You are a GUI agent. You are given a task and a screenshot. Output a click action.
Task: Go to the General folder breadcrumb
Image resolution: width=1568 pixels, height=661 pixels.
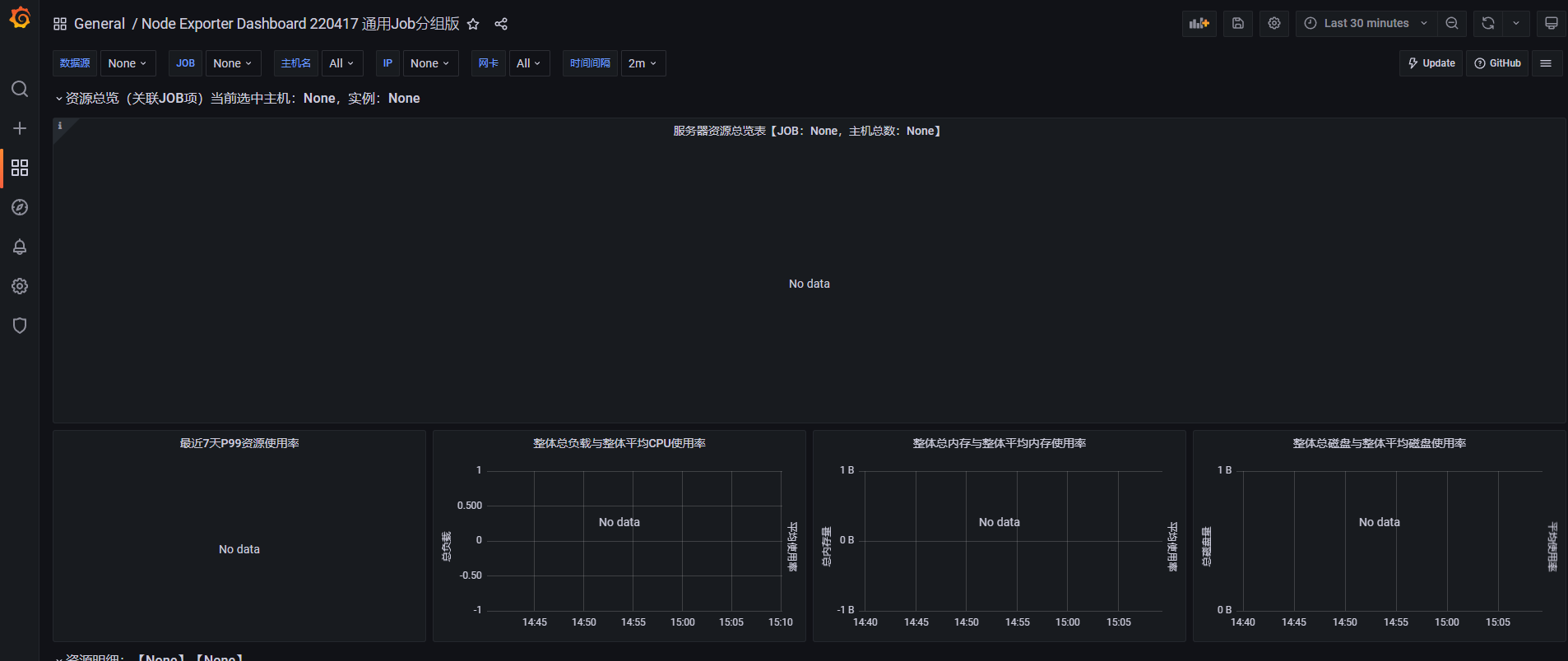(x=100, y=24)
